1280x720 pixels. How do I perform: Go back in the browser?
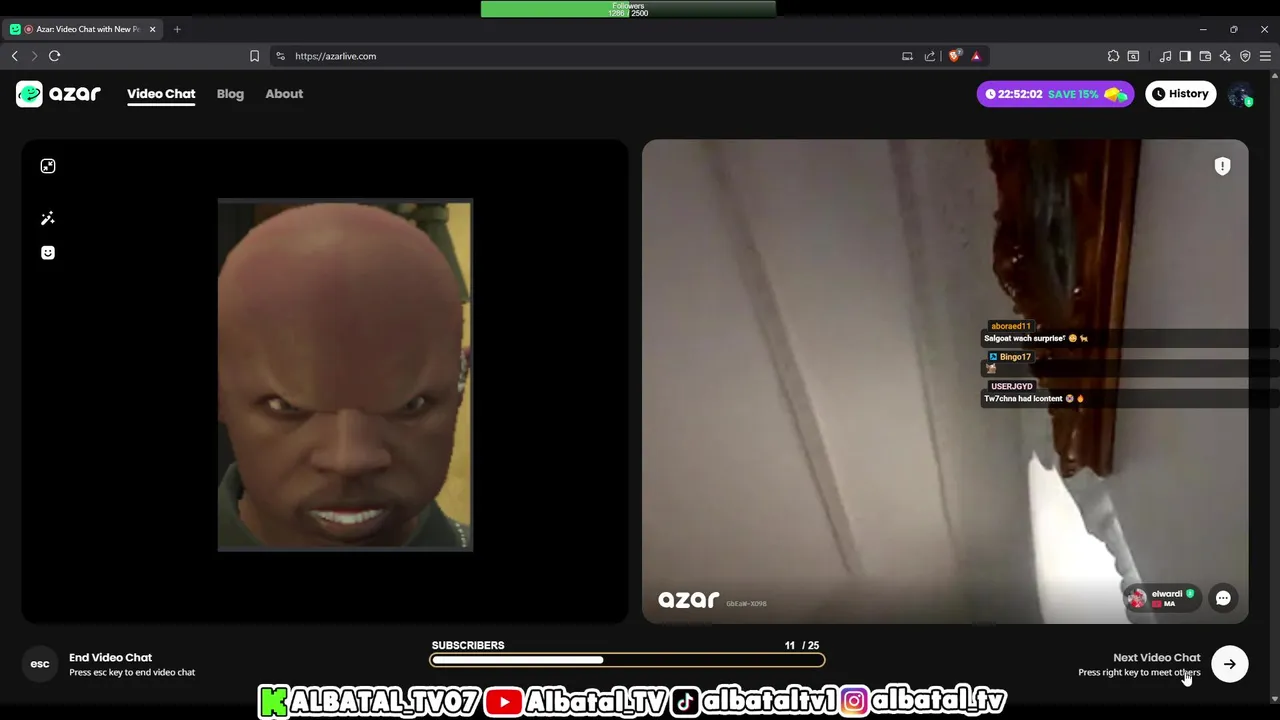[x=15, y=56]
